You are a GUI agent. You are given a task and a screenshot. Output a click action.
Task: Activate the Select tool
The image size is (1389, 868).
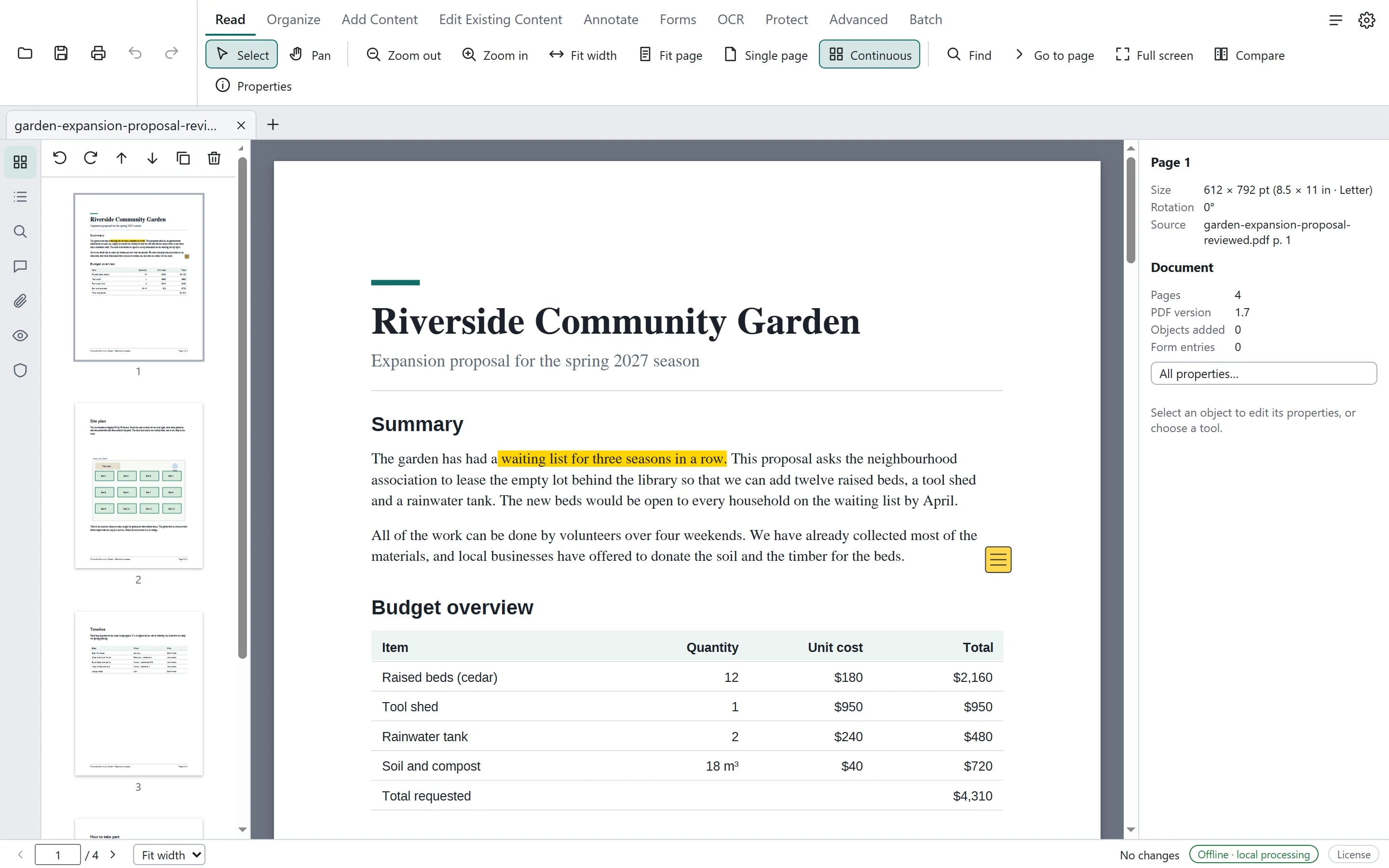242,54
